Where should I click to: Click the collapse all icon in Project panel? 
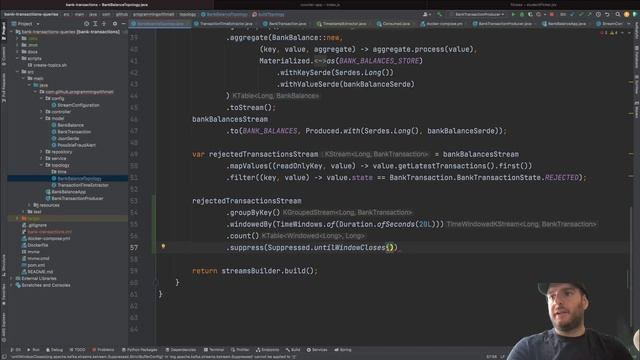point(104,24)
